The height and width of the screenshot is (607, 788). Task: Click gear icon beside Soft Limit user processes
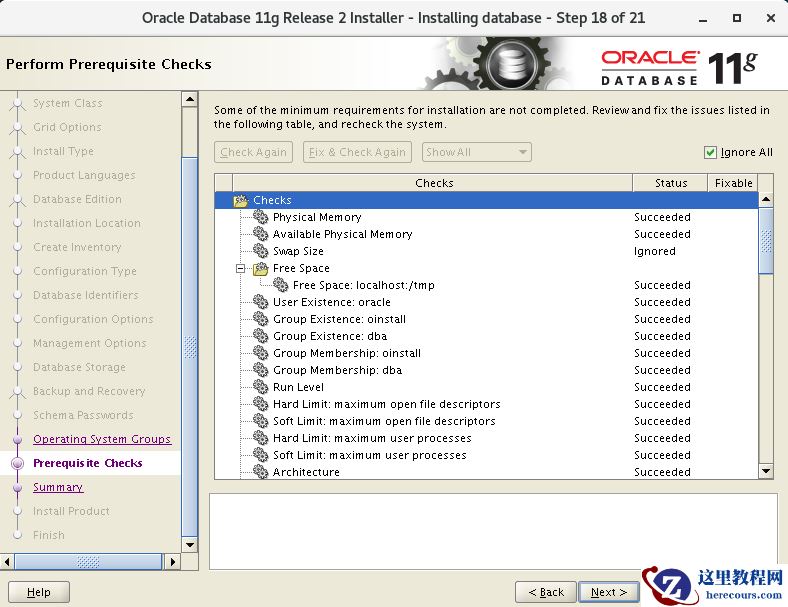pos(260,455)
